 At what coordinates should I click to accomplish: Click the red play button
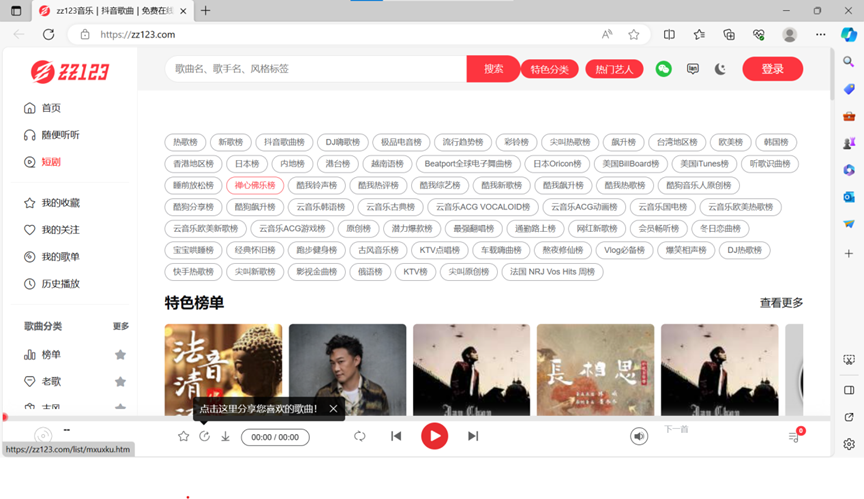click(435, 436)
